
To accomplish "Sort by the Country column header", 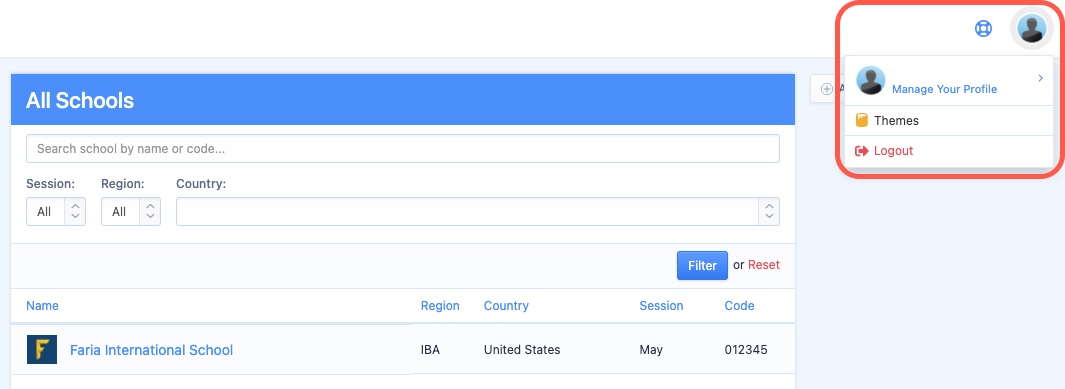I will 506,305.
